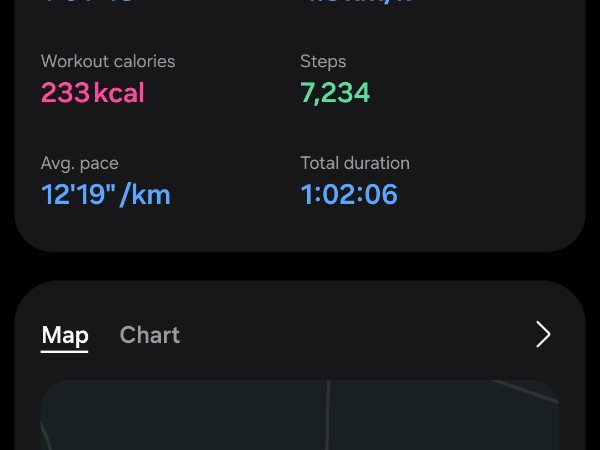Tap the 1:02:06 duration value
Screen dimensions: 600x450
349,194
